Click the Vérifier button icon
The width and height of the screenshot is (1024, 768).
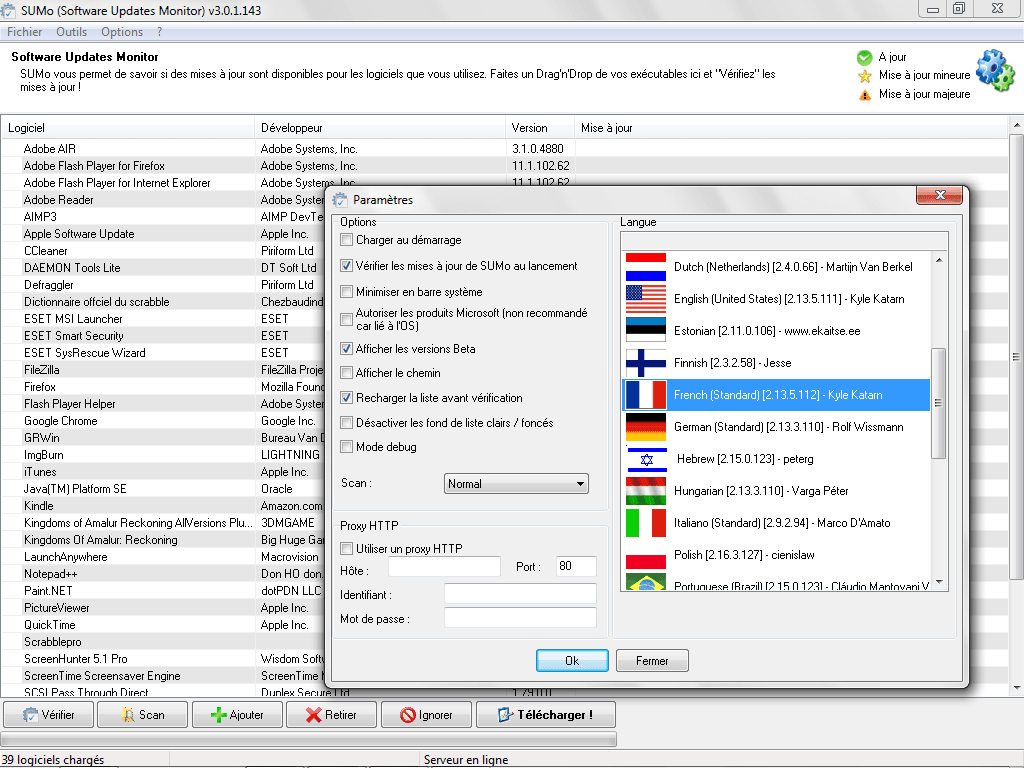click(x=31, y=715)
